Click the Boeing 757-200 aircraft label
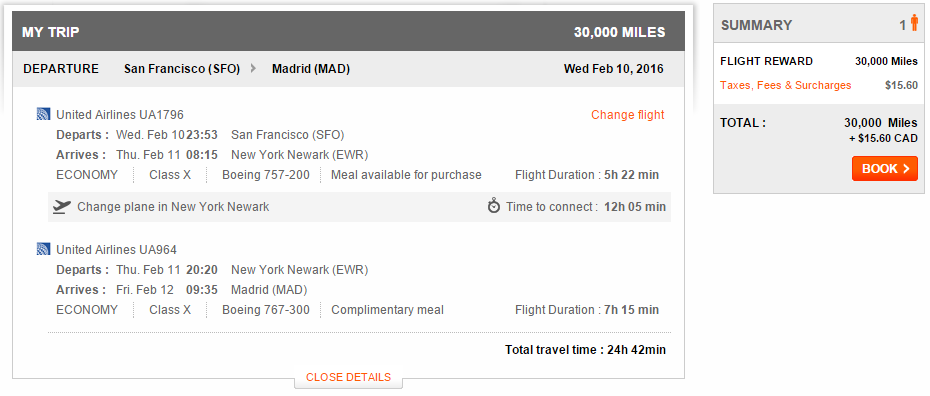The width and height of the screenshot is (930, 396). pyautogui.click(x=266, y=175)
